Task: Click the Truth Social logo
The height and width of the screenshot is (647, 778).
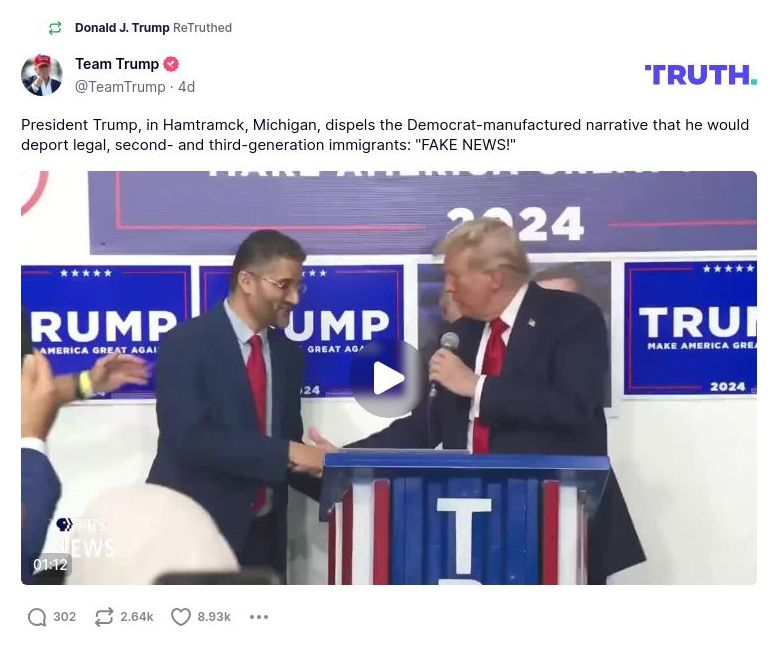Action: (x=701, y=75)
